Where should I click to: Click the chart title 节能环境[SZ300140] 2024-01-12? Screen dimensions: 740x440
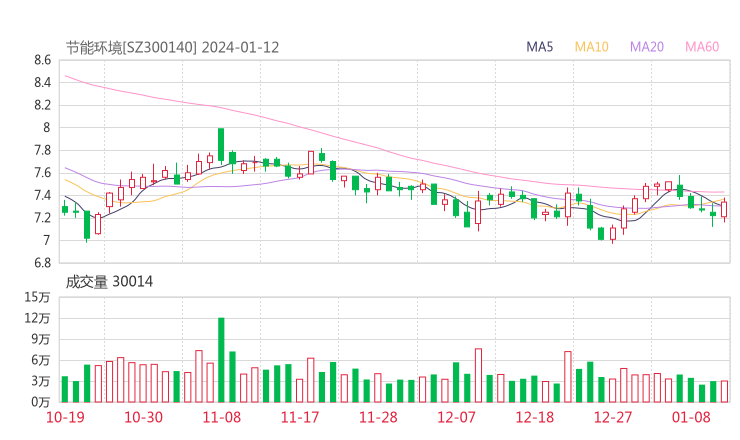click(x=172, y=48)
